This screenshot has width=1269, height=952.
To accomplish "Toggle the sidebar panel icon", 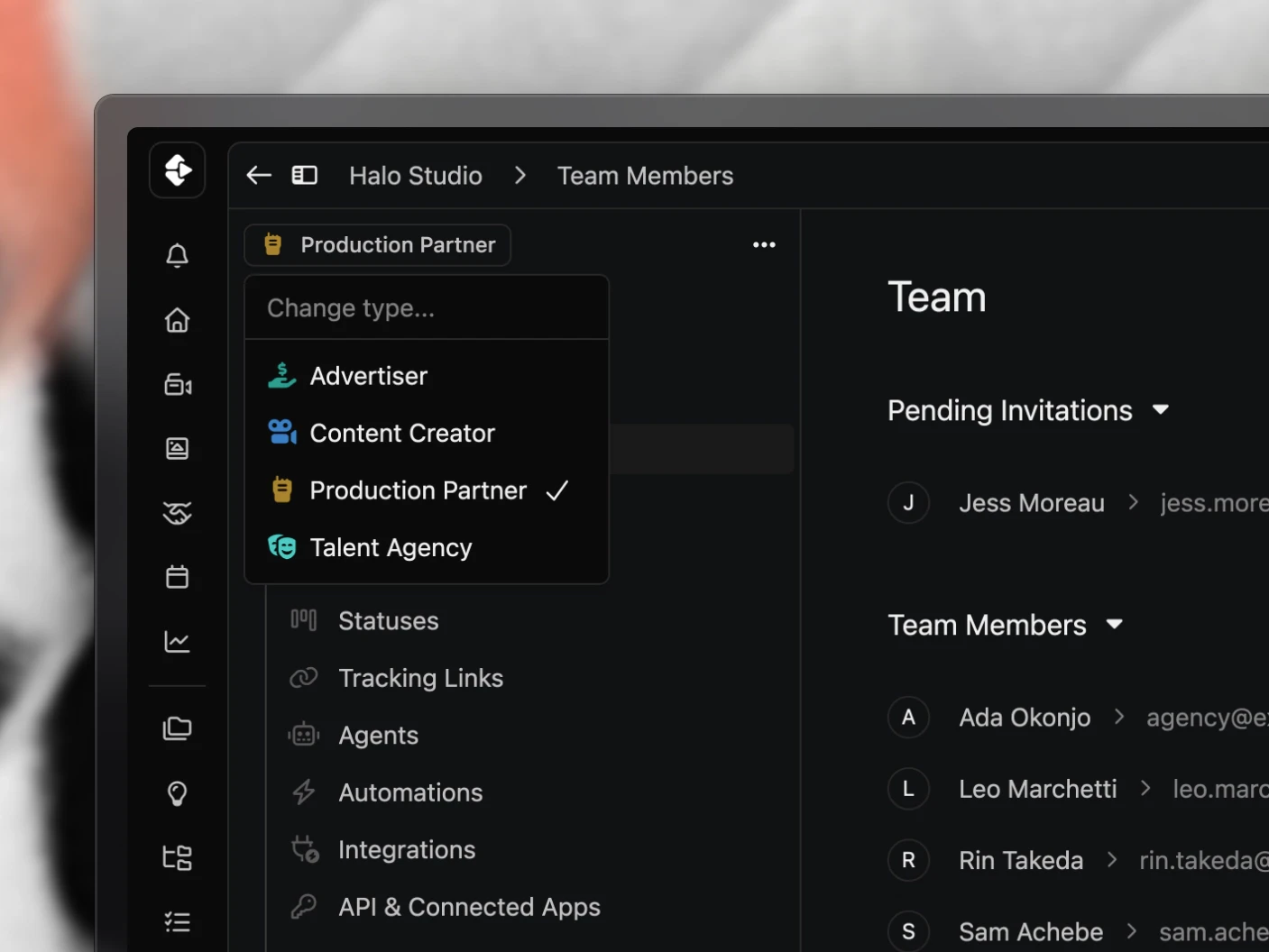I will (305, 175).
